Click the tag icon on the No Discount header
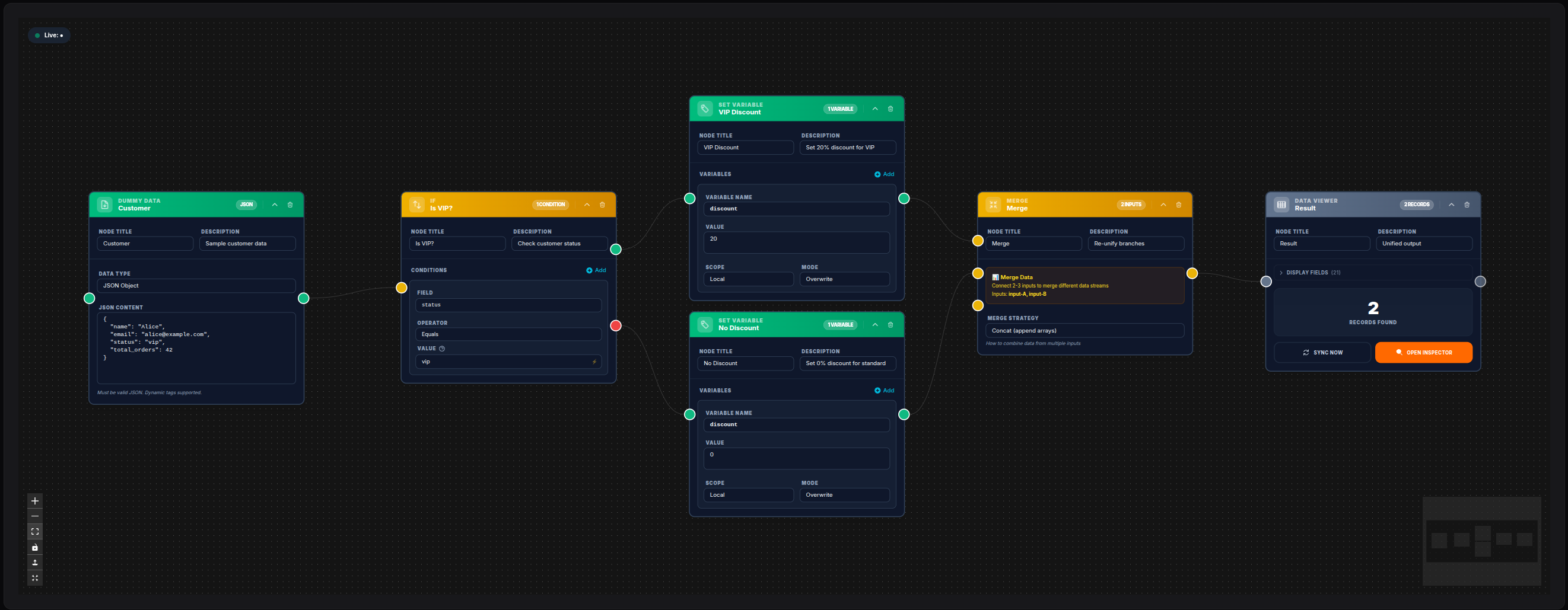1568x610 pixels. [x=705, y=324]
